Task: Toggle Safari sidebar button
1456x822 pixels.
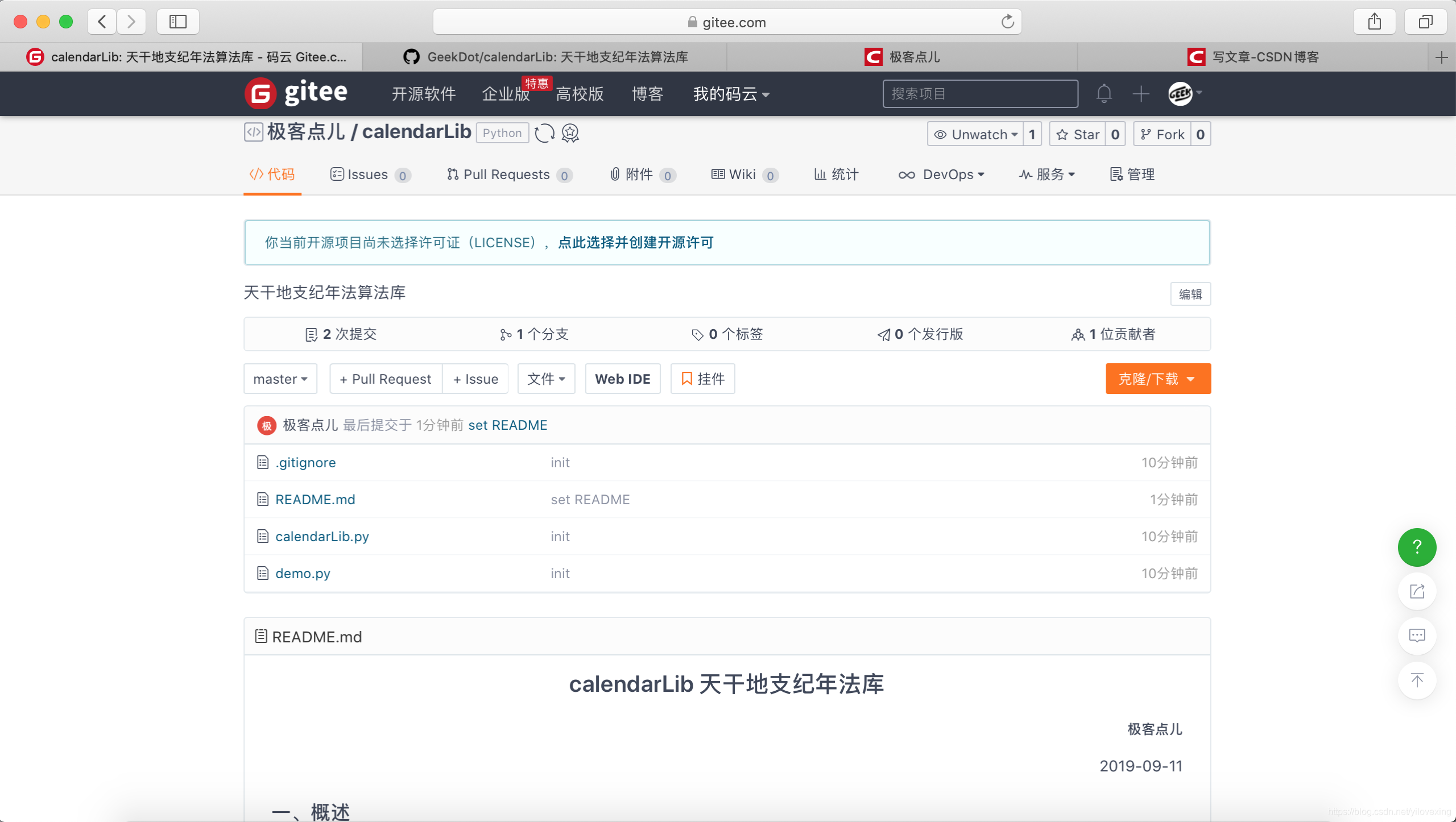Action: (178, 22)
